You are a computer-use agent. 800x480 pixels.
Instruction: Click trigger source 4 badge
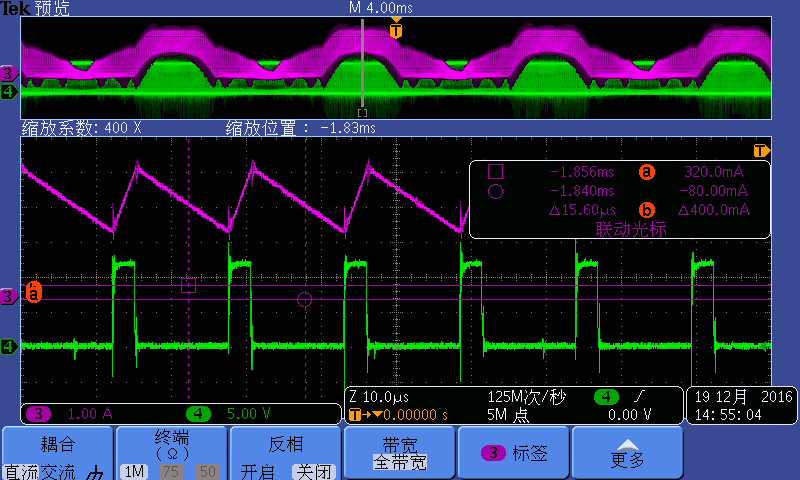pyautogui.click(x=606, y=396)
